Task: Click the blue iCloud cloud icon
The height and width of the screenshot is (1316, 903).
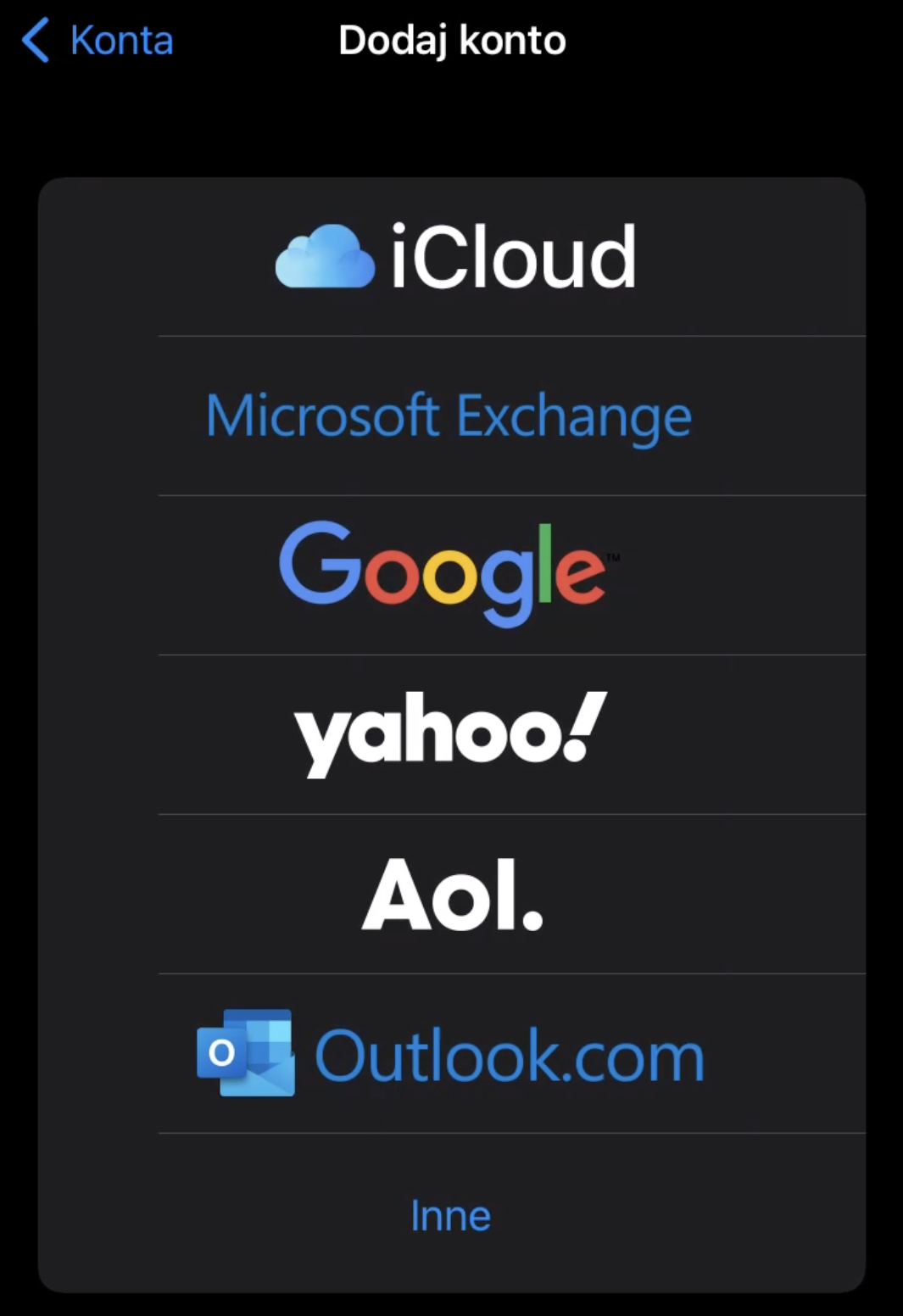Action: pyautogui.click(x=325, y=256)
